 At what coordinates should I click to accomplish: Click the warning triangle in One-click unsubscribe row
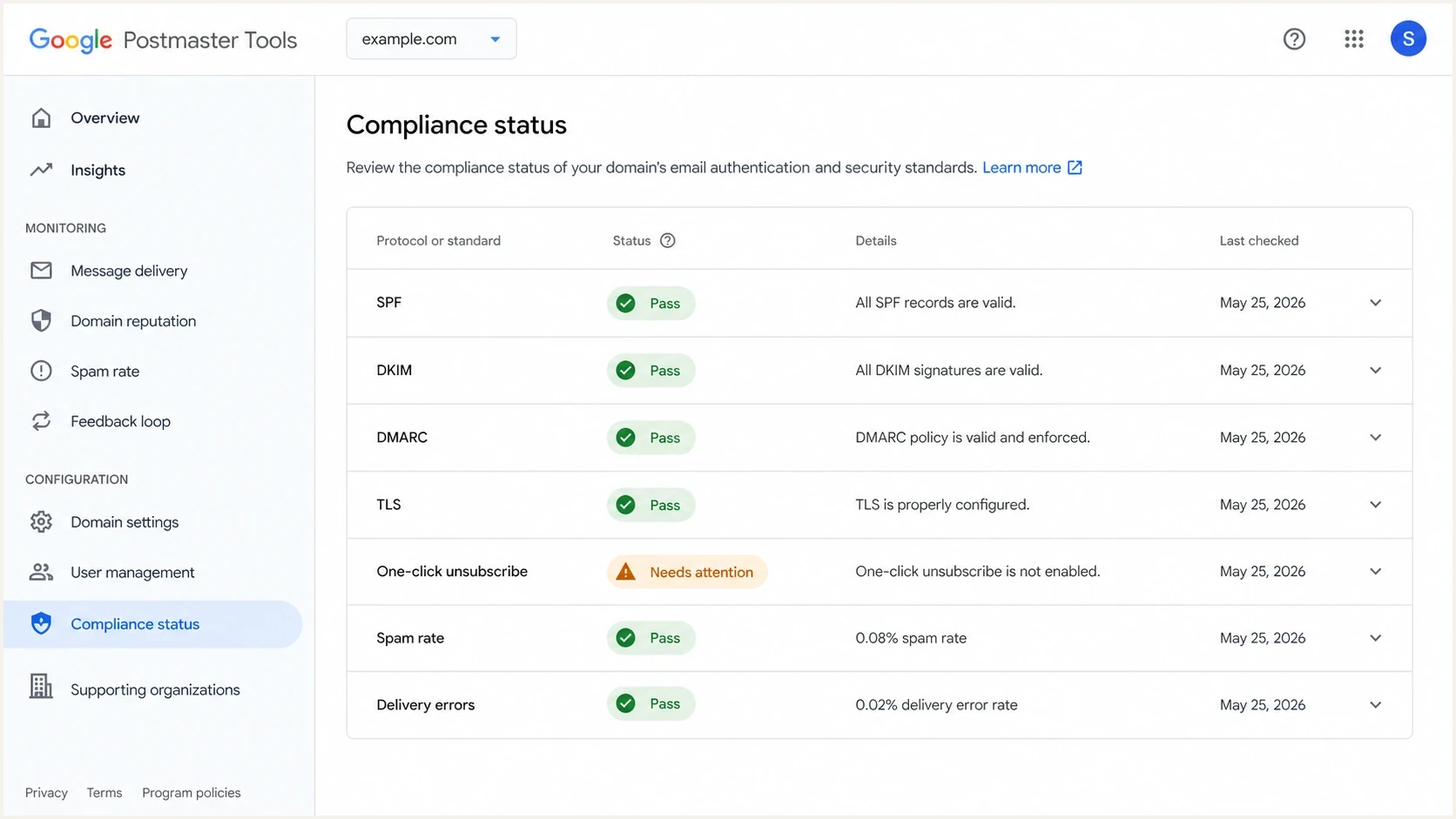pos(625,572)
